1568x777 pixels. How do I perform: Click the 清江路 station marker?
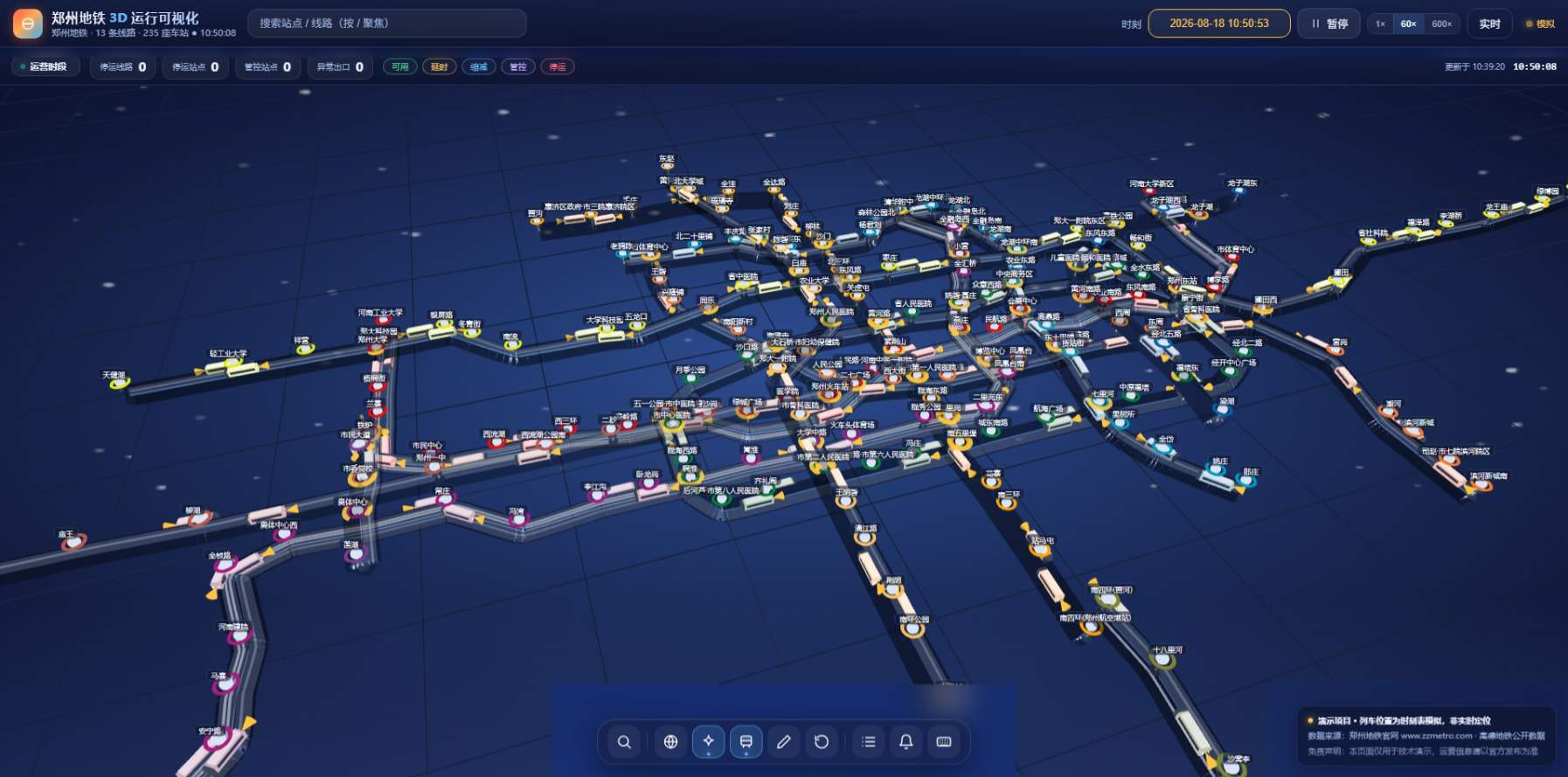click(x=864, y=538)
